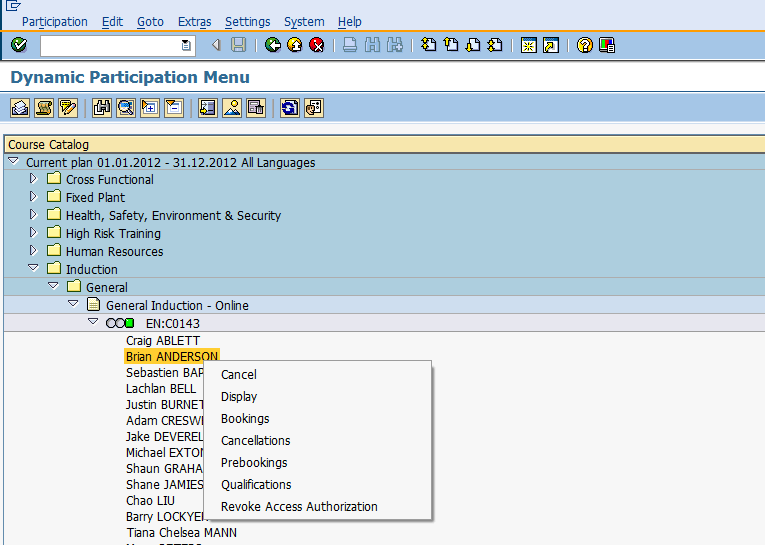Choose Revoke Access Authorization in the context menu

[x=317, y=506]
